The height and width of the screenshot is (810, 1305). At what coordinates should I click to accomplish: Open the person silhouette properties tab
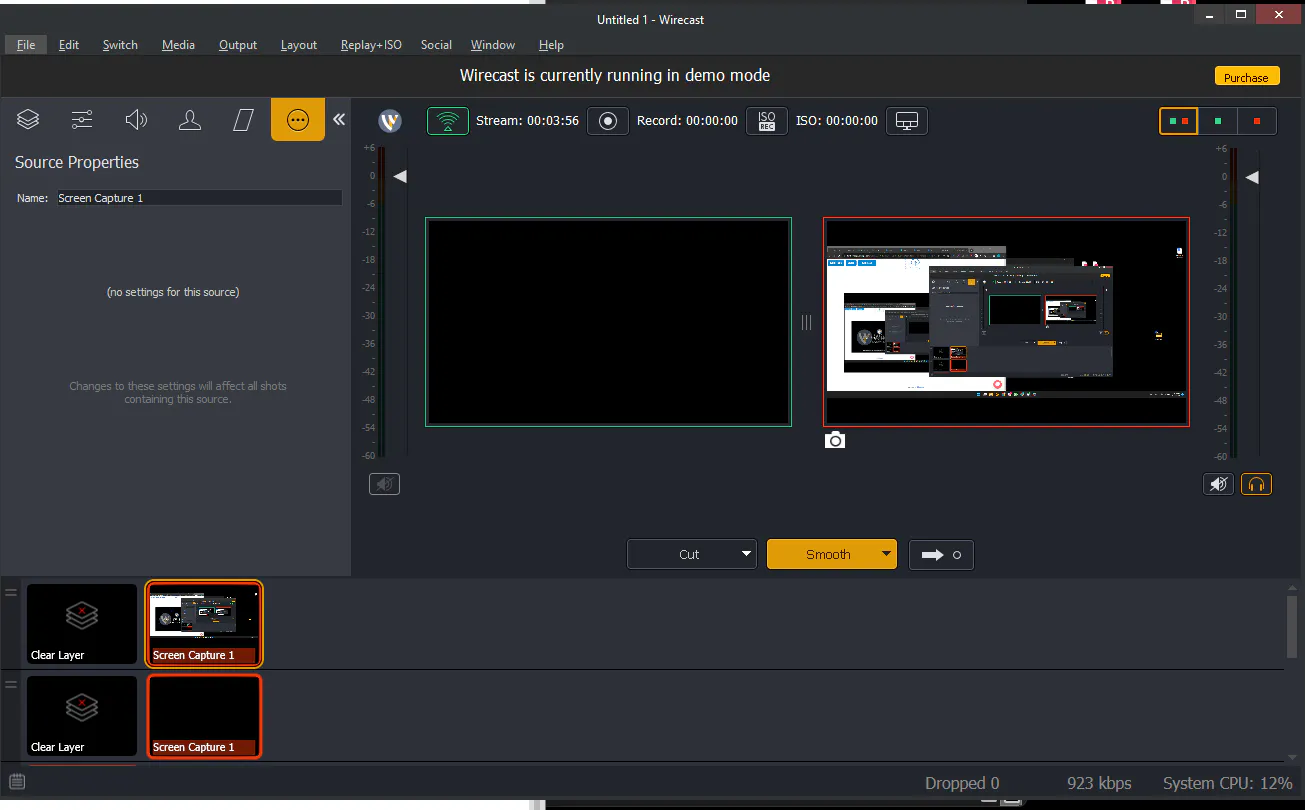coord(190,120)
